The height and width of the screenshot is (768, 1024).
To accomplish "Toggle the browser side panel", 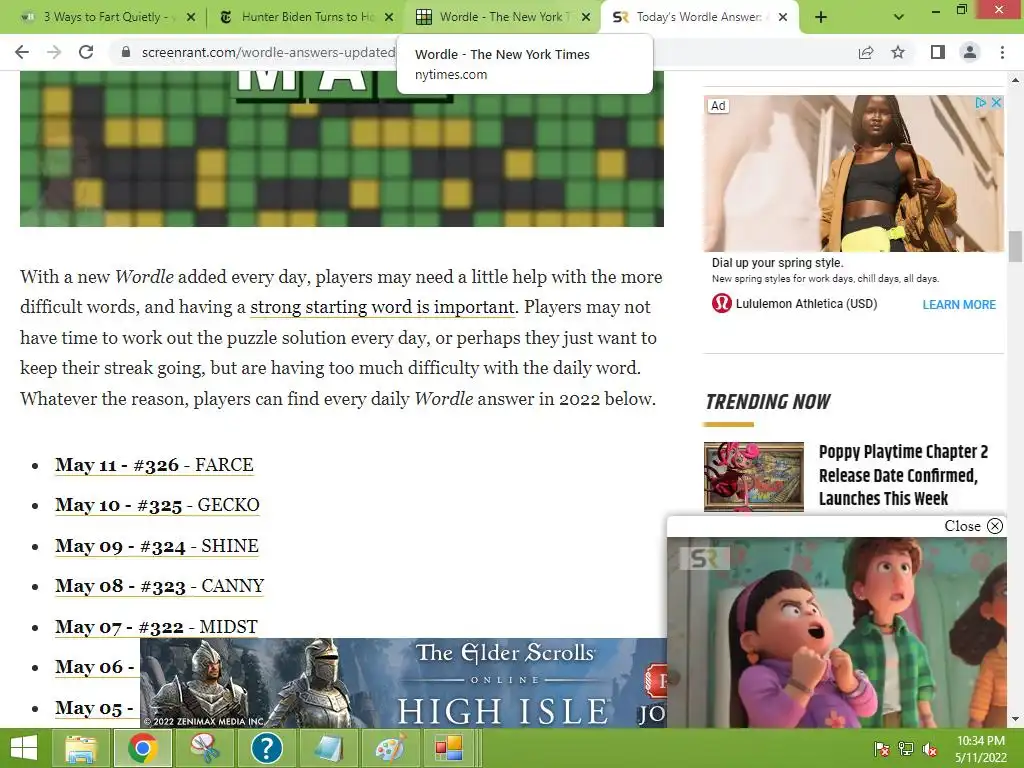I will click(938, 52).
